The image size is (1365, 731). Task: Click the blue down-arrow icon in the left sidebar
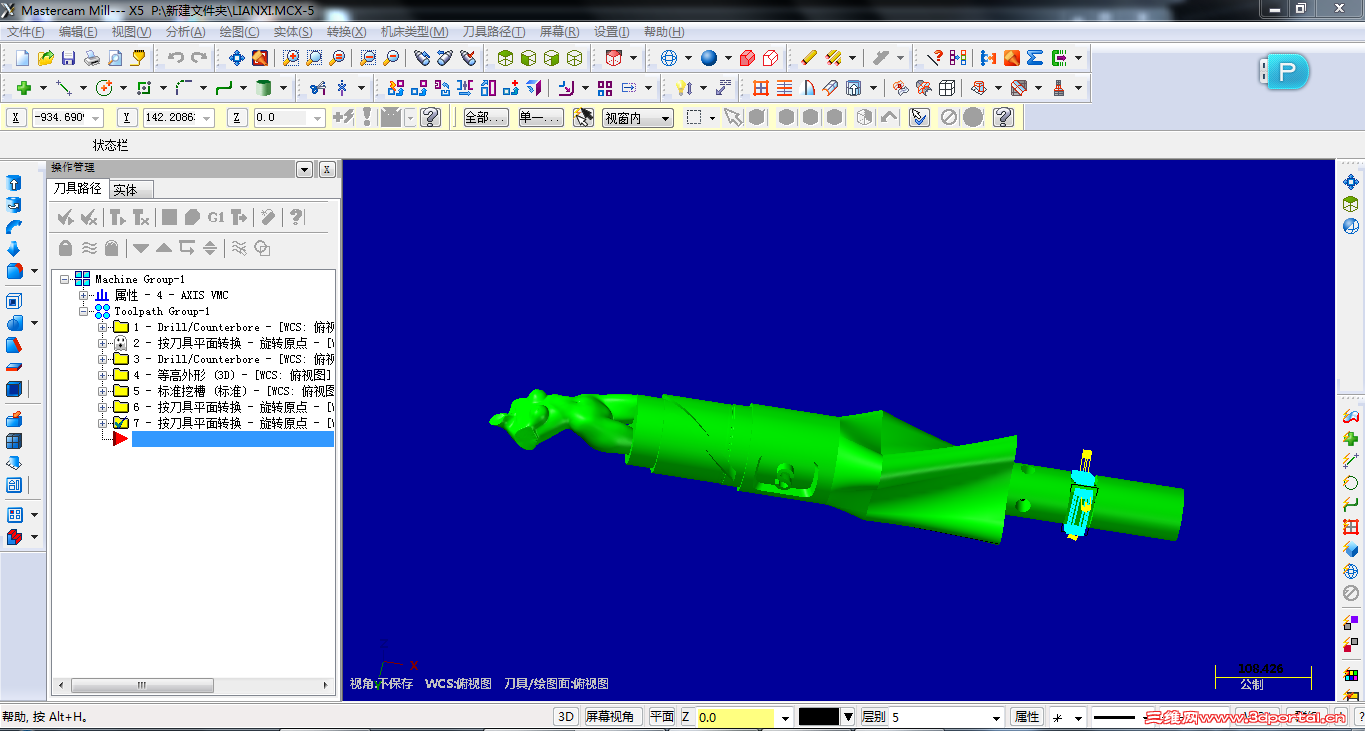tap(14, 249)
